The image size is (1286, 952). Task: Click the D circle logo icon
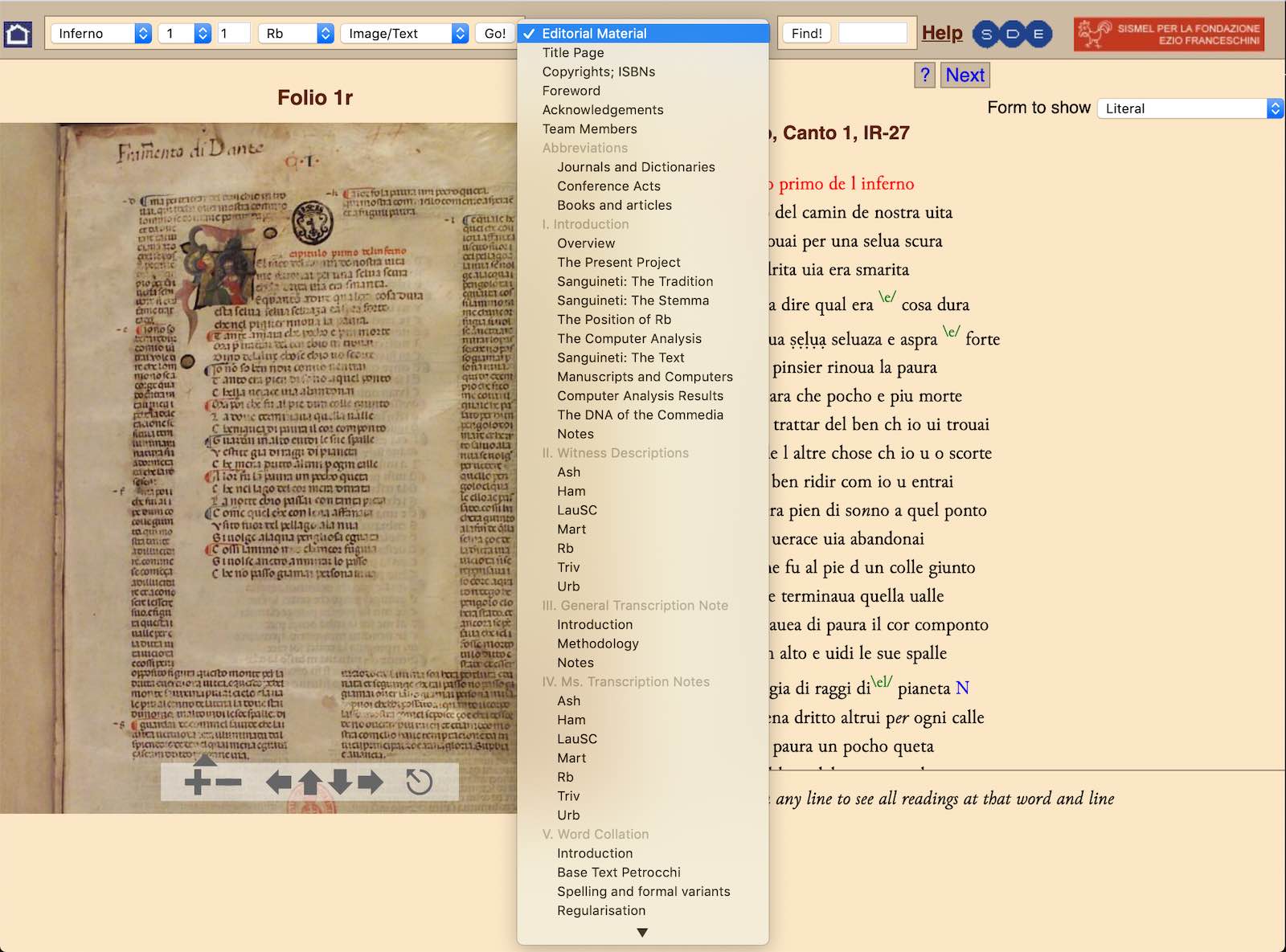point(1013,34)
